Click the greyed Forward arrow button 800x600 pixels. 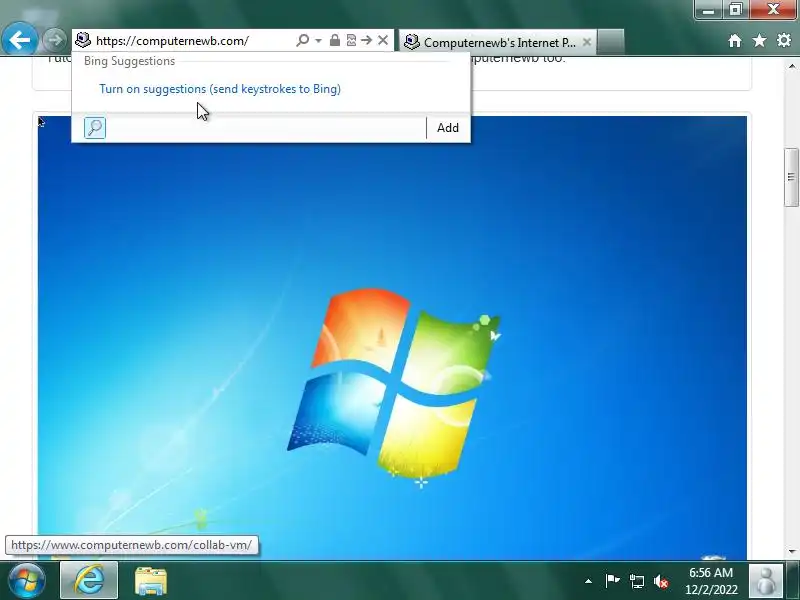(54, 40)
